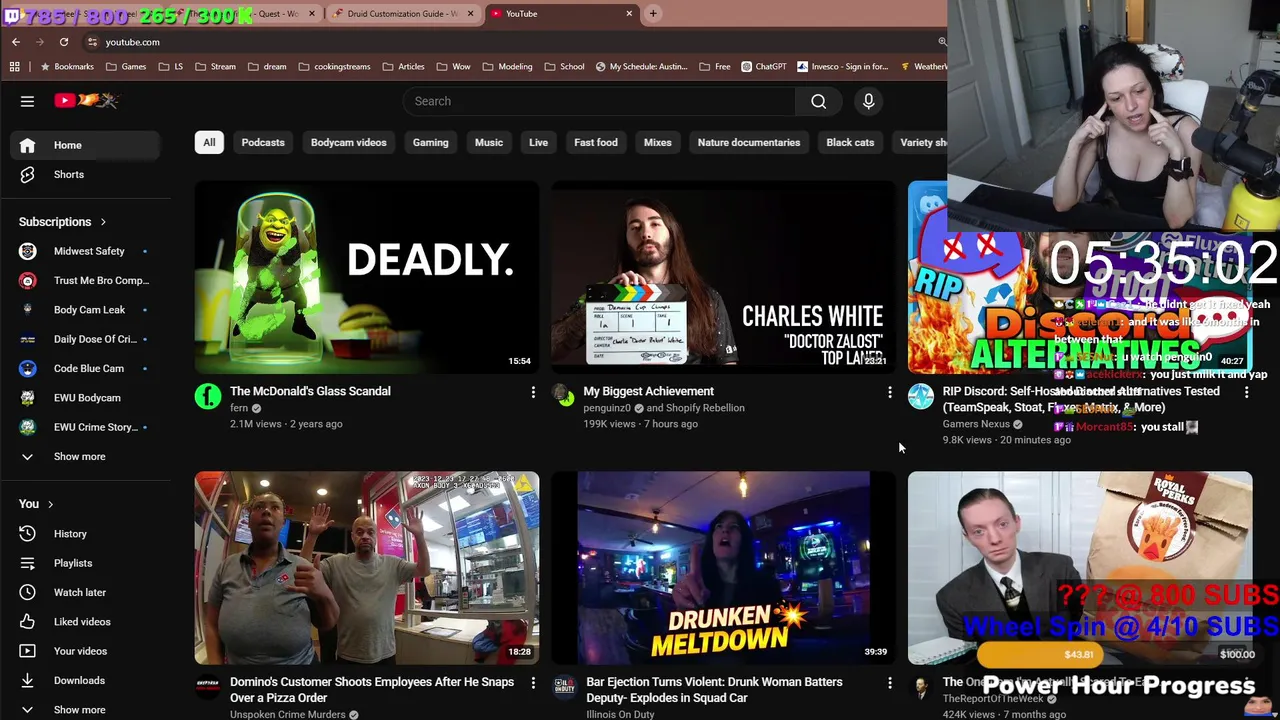1280x720 pixels.
Task: Select the Gaming filter chip
Action: point(430,142)
